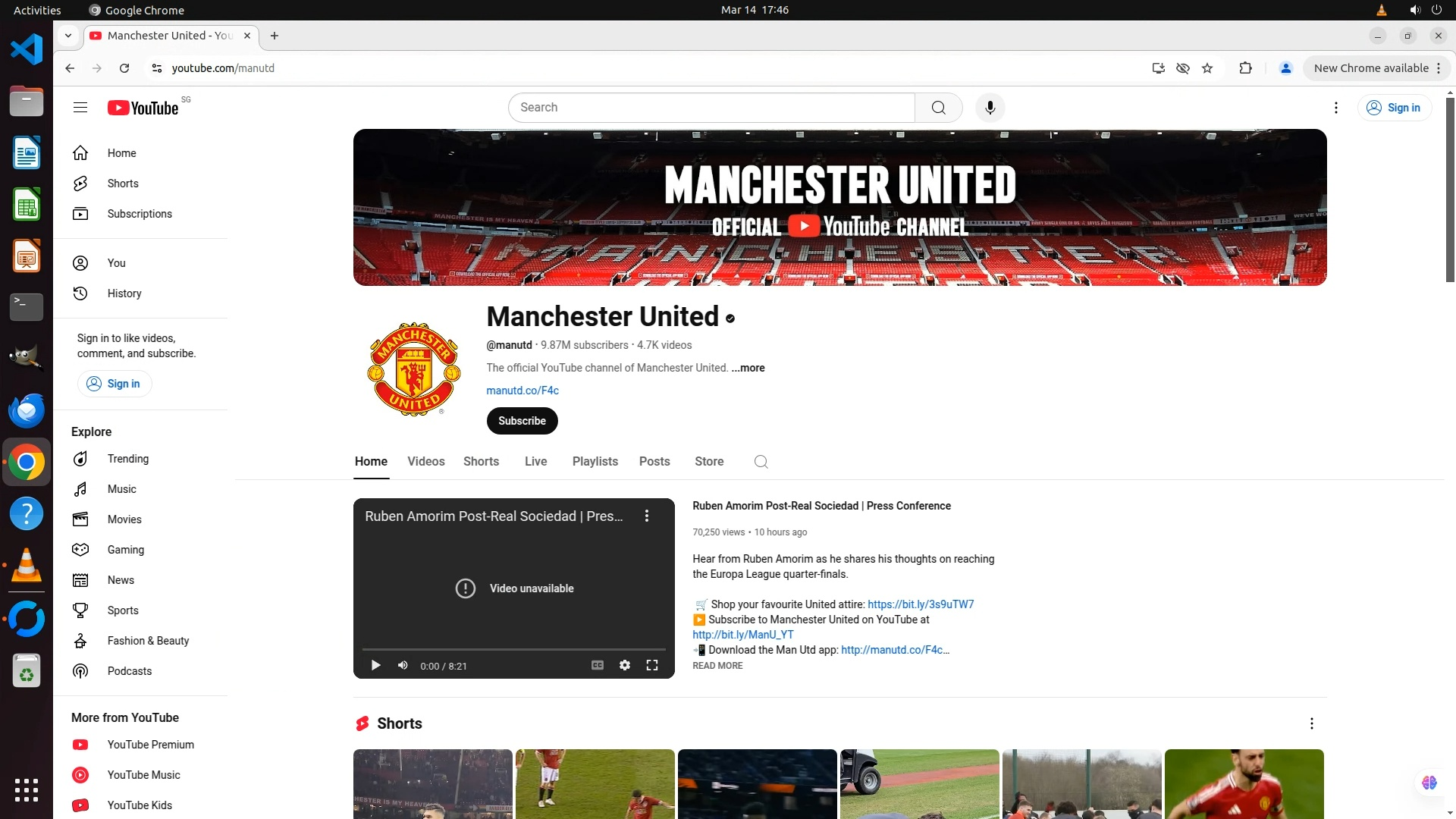Open the YouTube hamburger guide menu
The height and width of the screenshot is (819, 1456).
click(80, 108)
